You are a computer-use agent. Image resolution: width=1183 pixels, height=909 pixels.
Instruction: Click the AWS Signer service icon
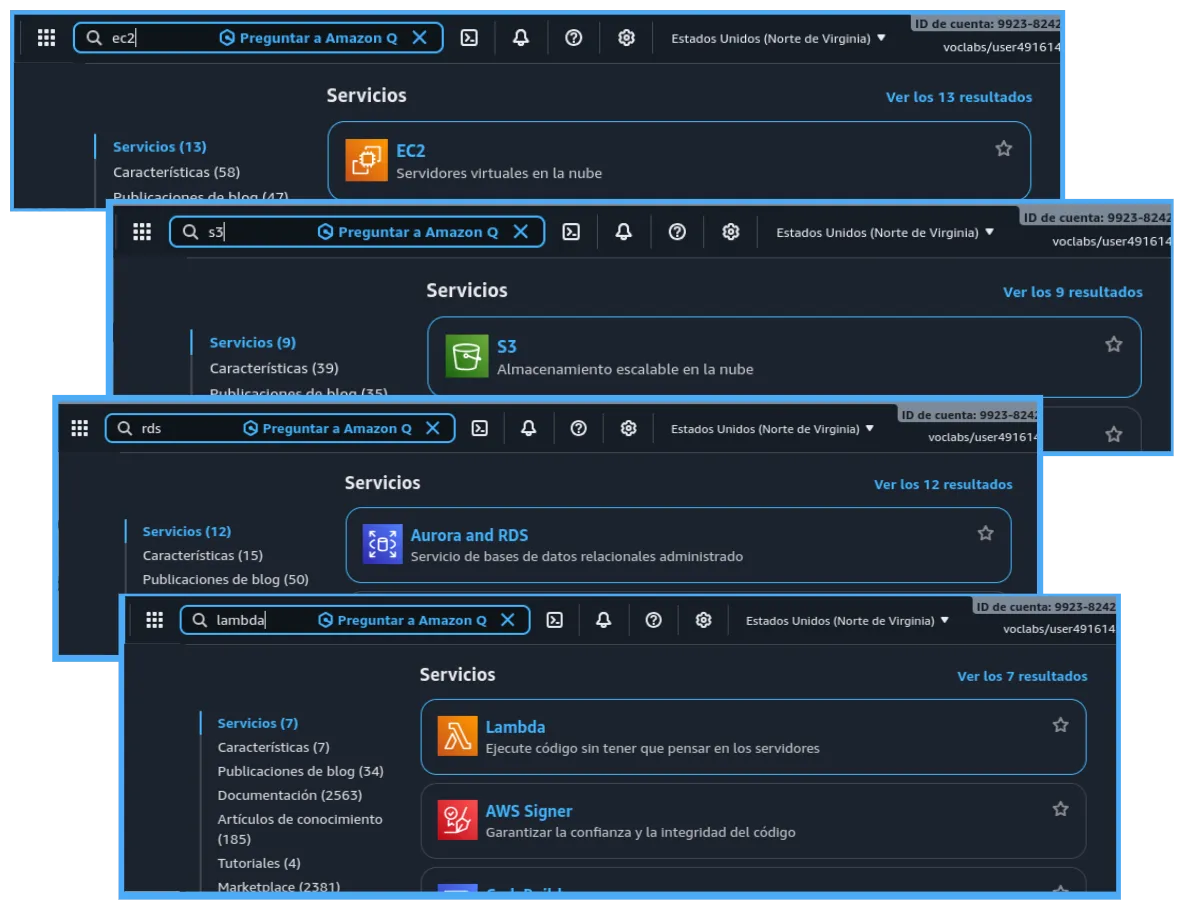(x=456, y=821)
